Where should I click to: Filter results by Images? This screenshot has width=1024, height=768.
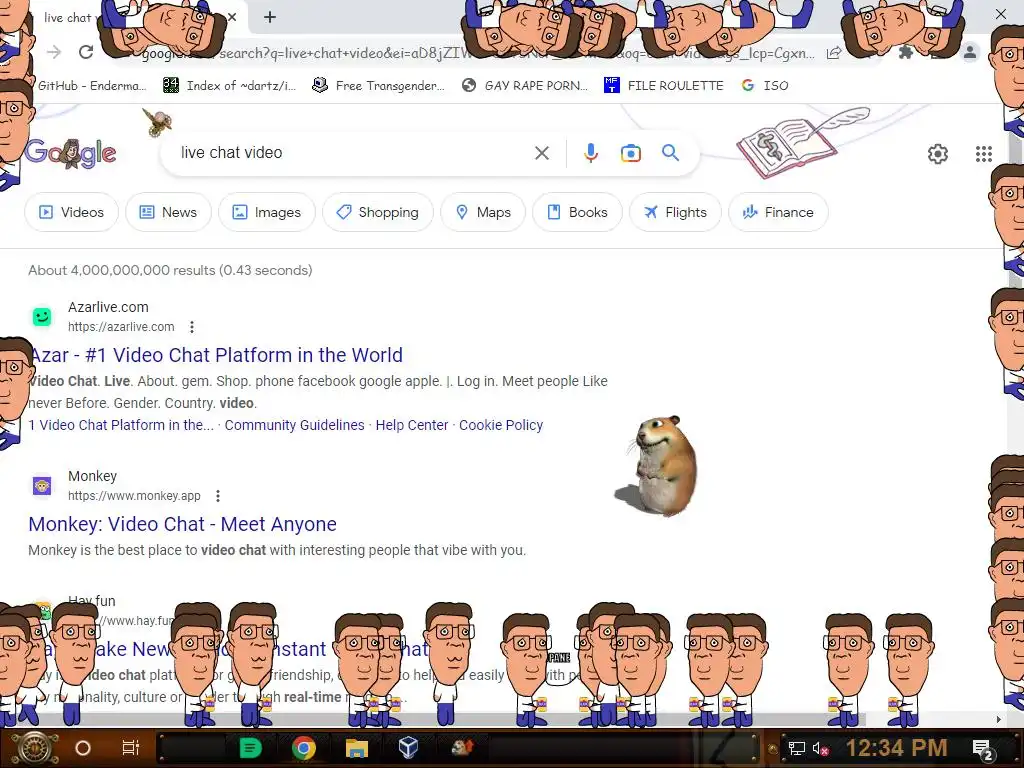tap(266, 212)
